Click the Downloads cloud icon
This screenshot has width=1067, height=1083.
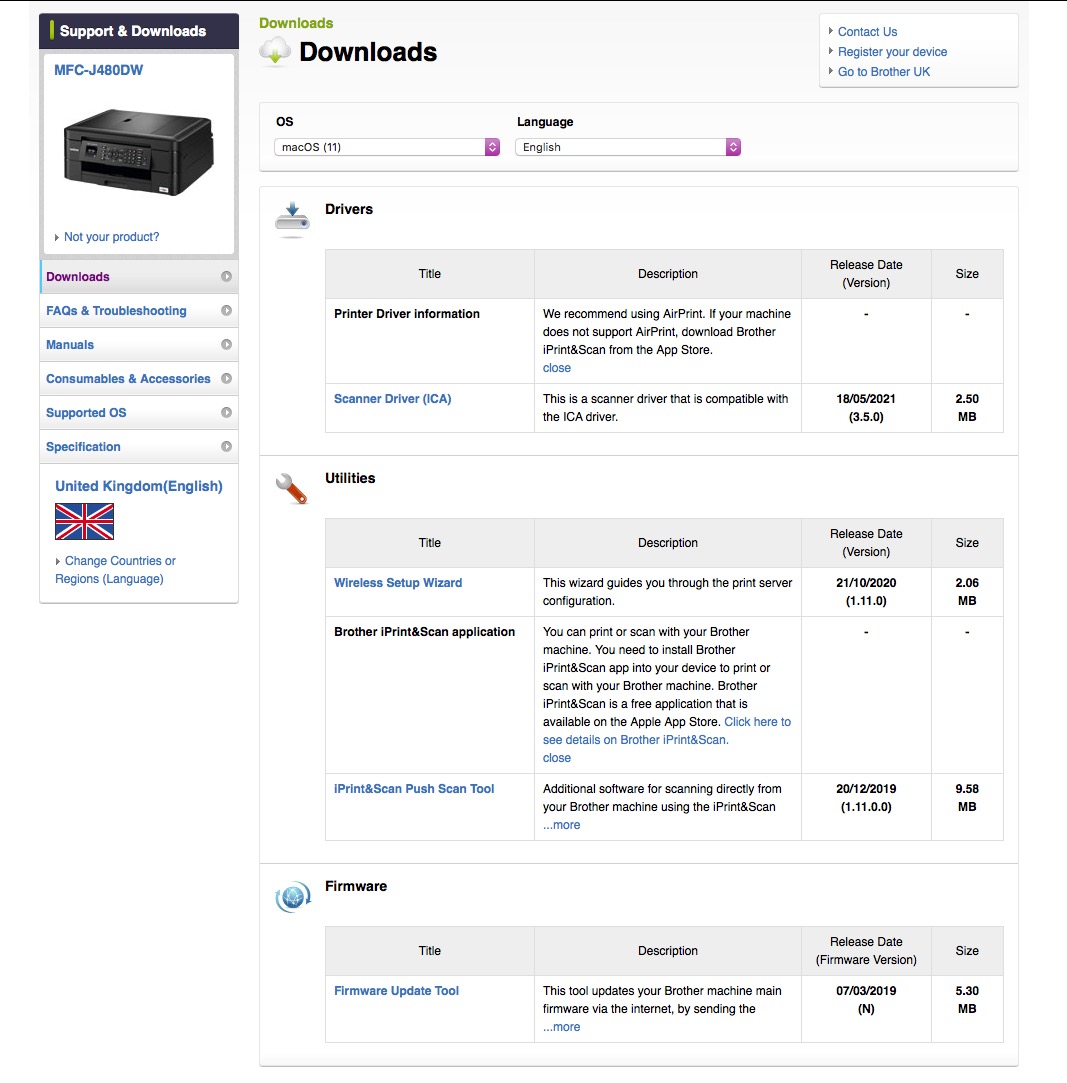coord(275,52)
